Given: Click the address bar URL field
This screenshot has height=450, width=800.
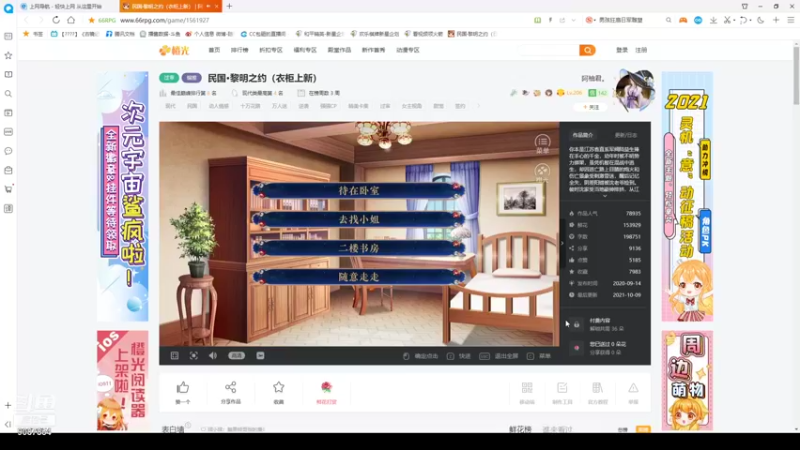Looking at the screenshot, I should click(x=306, y=20).
